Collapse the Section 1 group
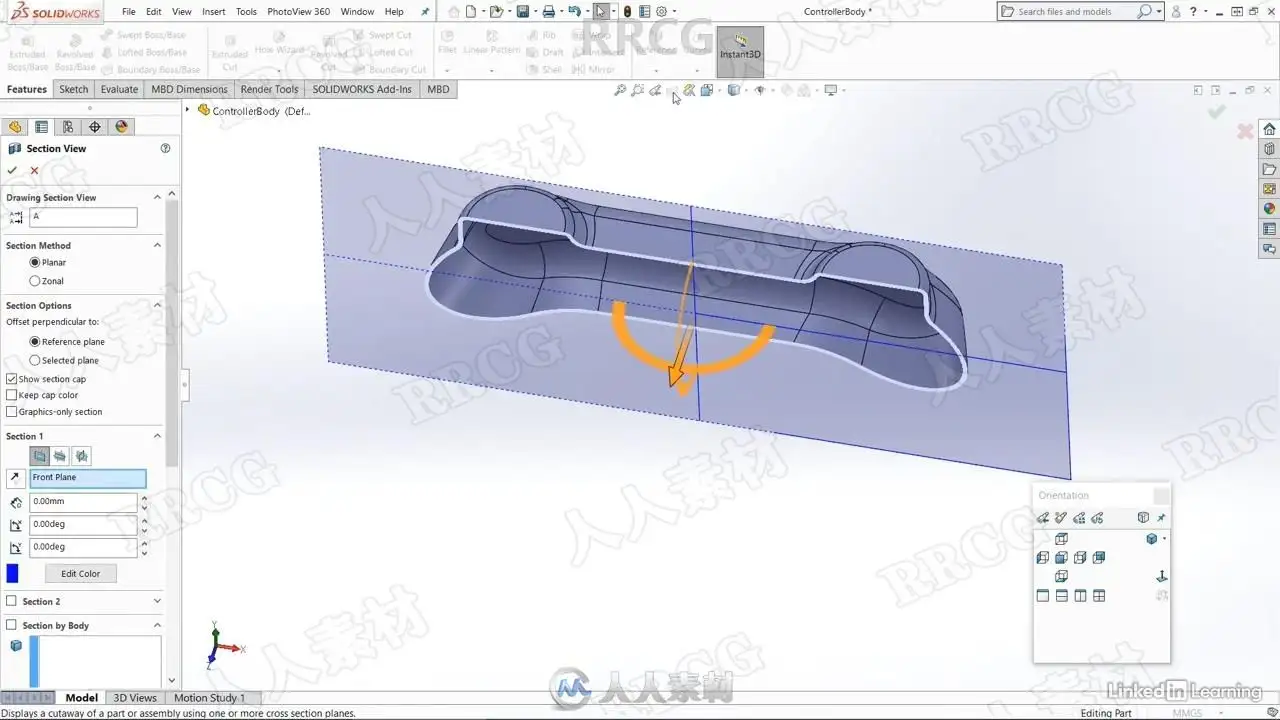The width and height of the screenshot is (1280, 720). pyautogui.click(x=157, y=436)
